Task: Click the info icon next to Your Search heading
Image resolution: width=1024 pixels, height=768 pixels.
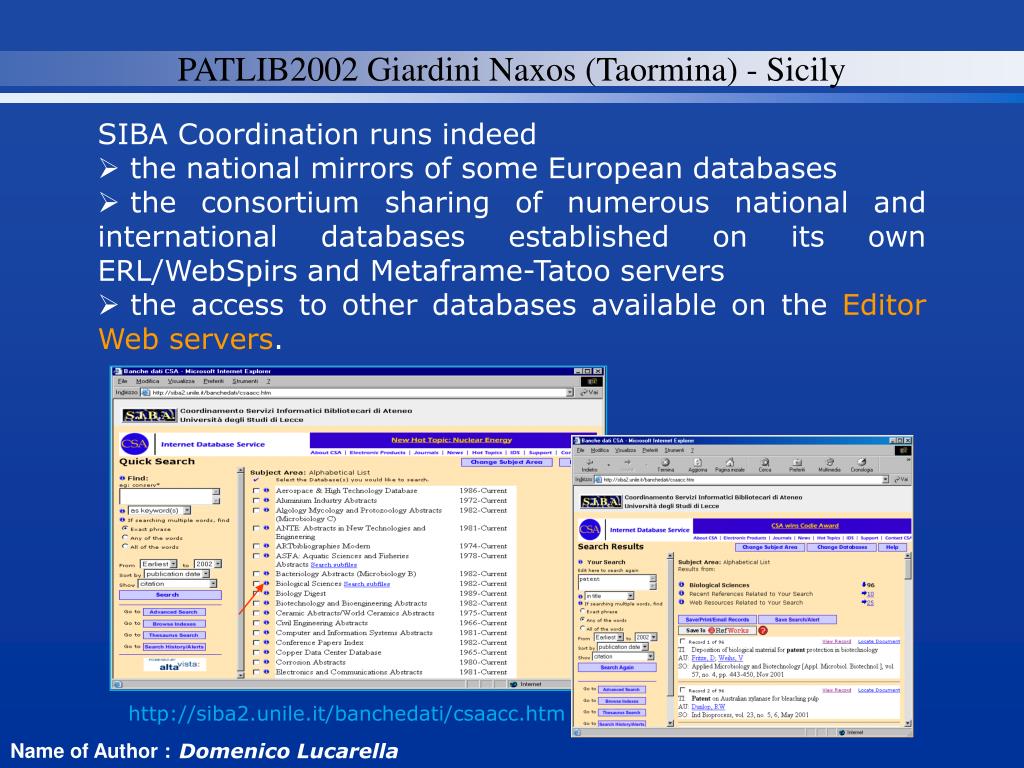Action: point(581,562)
